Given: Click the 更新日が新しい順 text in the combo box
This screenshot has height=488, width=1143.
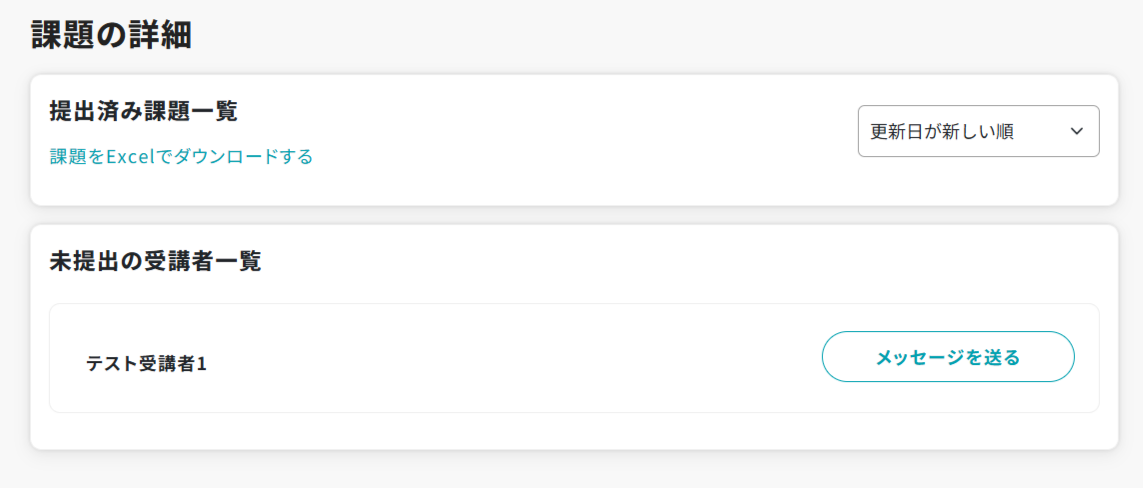Looking at the screenshot, I should click(x=942, y=132).
